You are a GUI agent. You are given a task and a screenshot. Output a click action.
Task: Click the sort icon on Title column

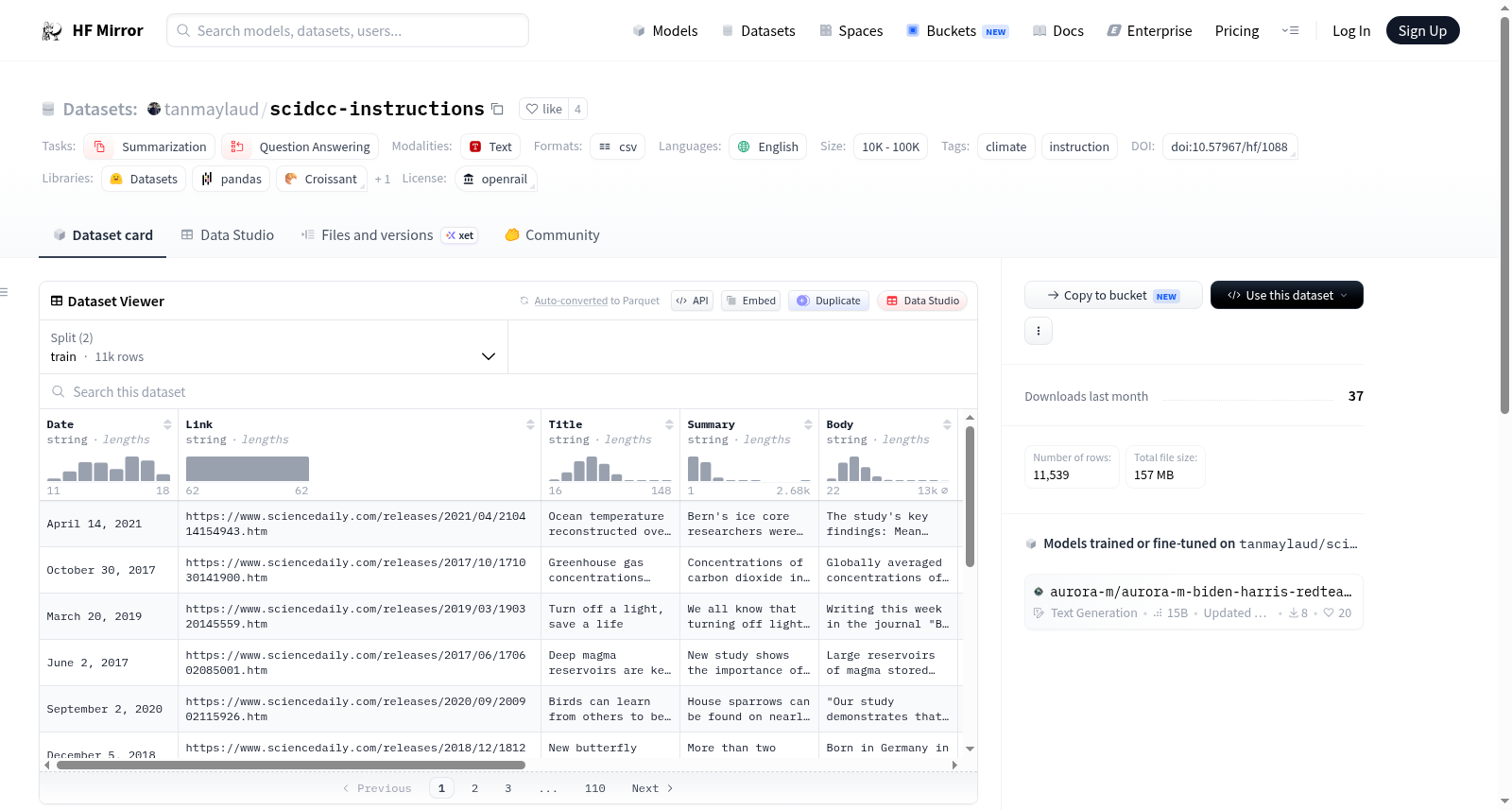tap(669, 424)
